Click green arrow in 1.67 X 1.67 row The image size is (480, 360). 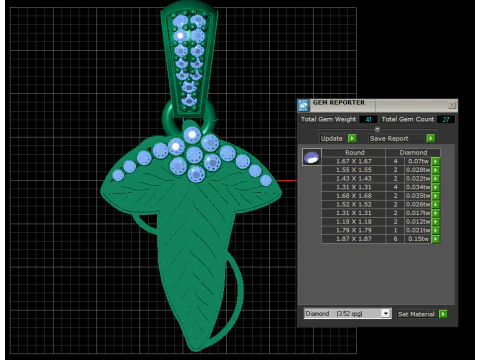[x=436, y=161]
